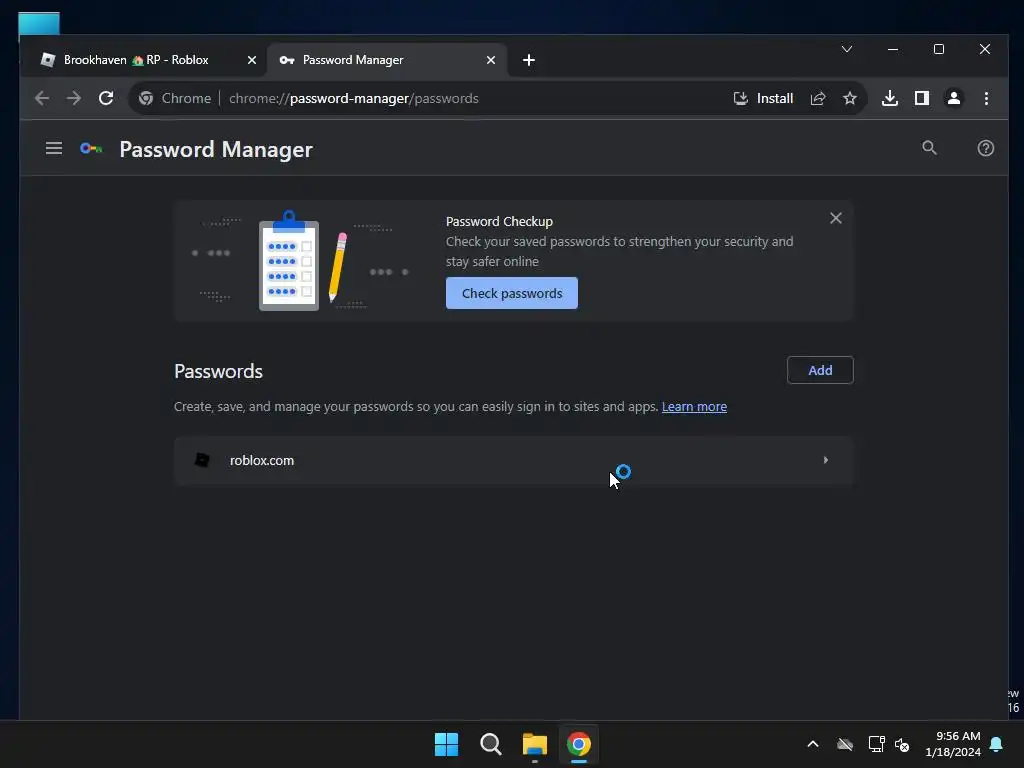Open a new browser tab

(x=529, y=60)
